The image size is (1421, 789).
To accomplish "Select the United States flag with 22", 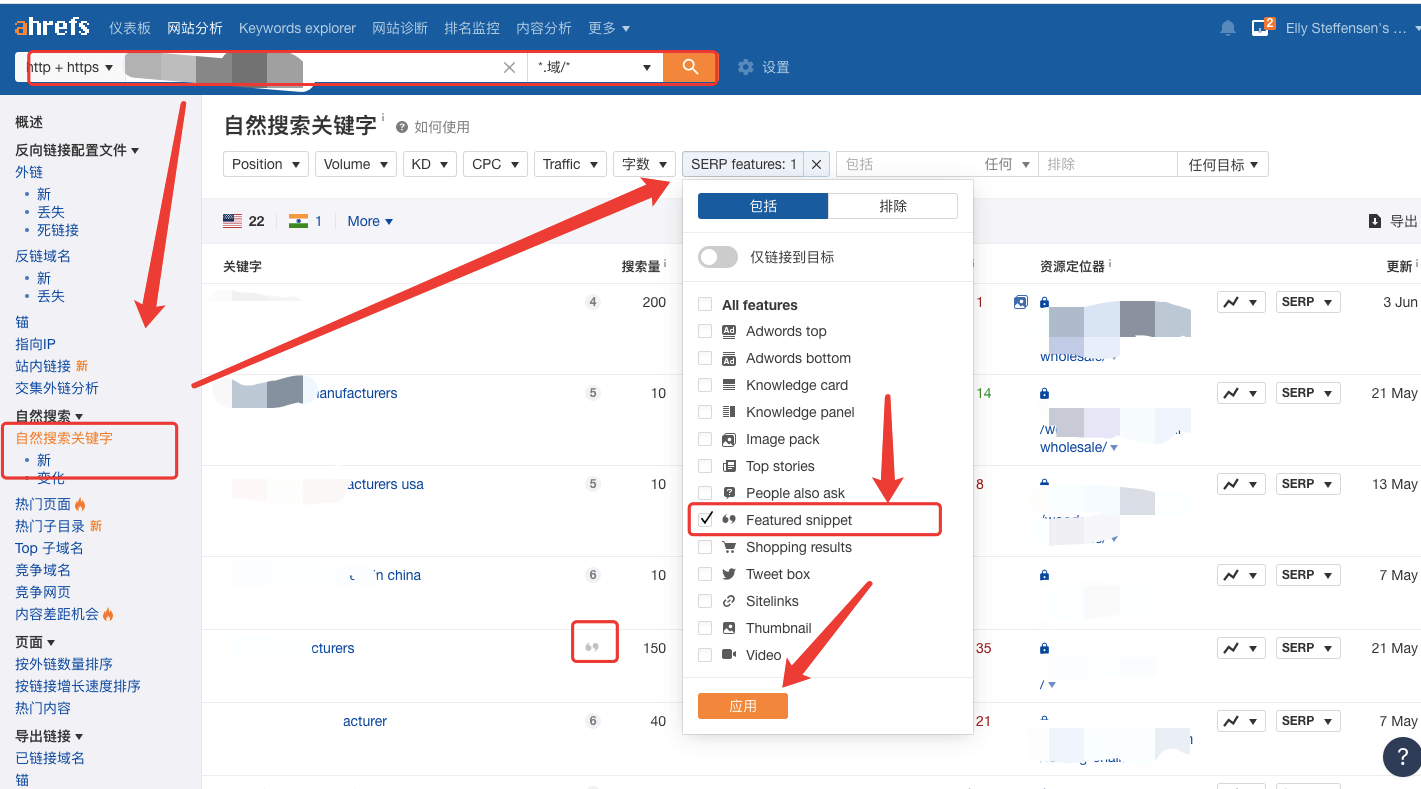I will [x=243, y=221].
